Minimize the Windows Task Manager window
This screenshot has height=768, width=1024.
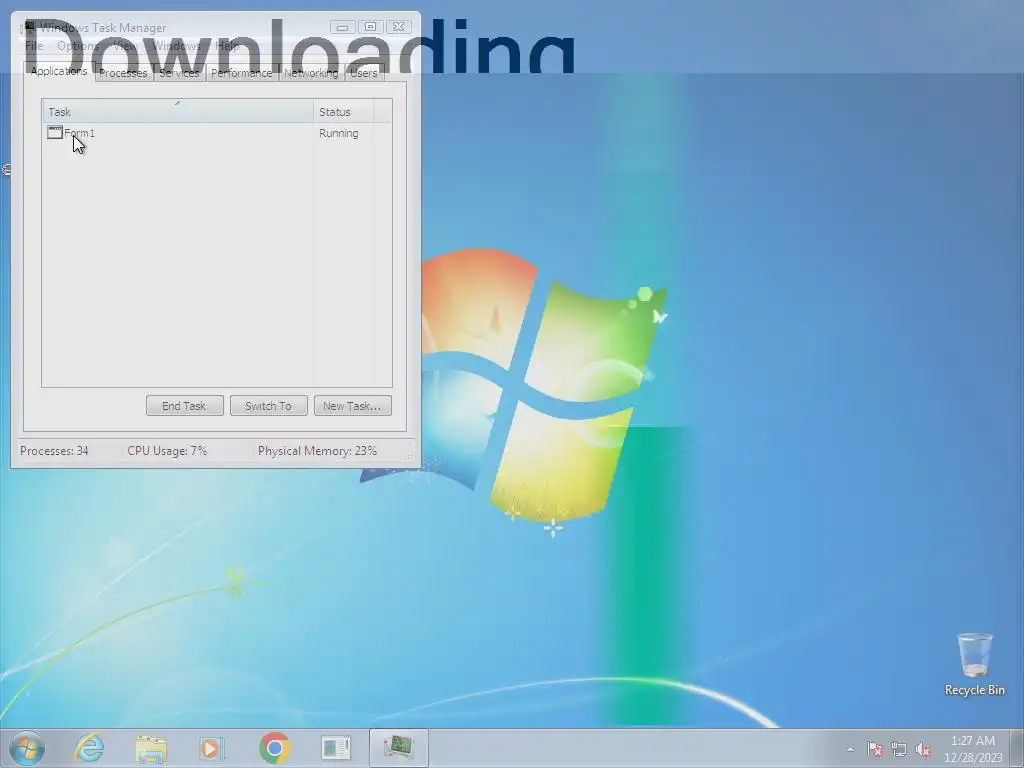tap(342, 27)
